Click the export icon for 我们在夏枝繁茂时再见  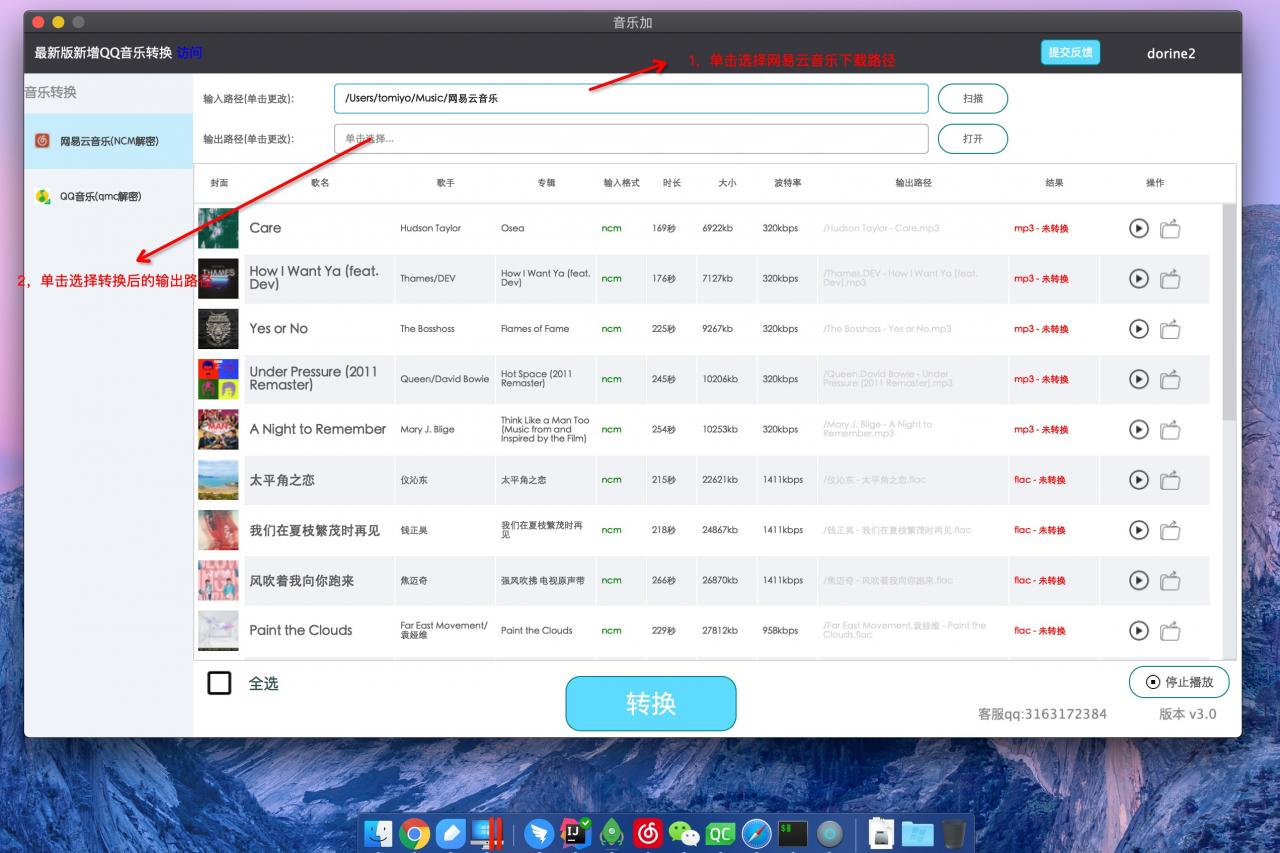coord(1170,530)
